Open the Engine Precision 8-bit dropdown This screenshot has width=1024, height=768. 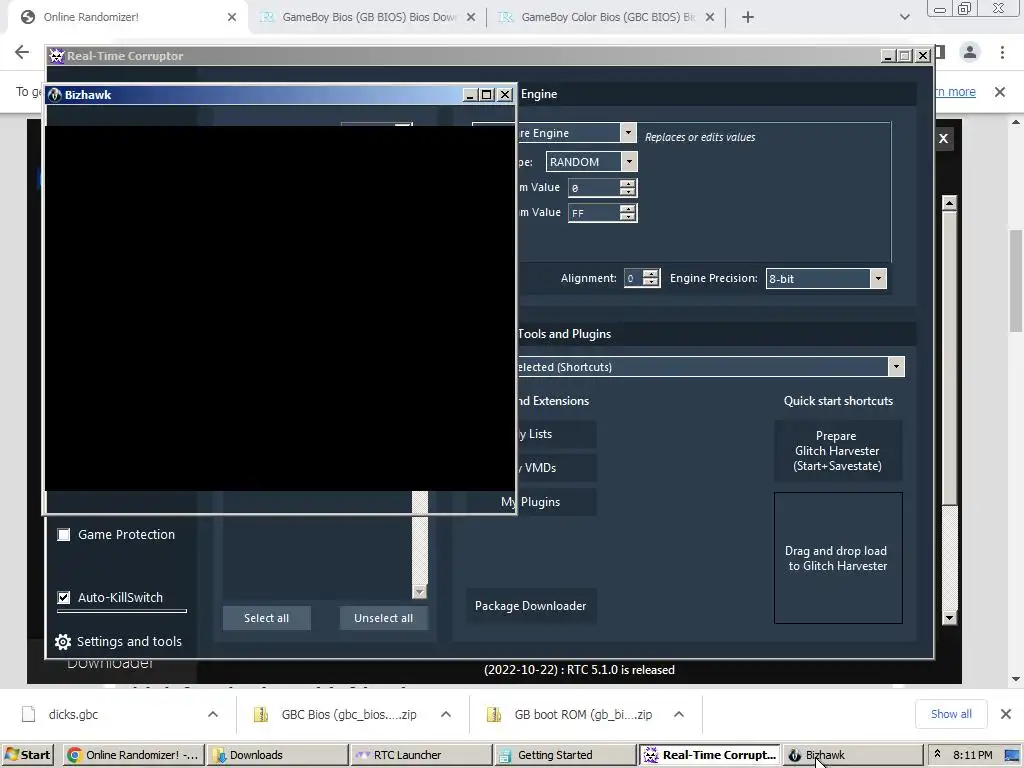tap(878, 279)
